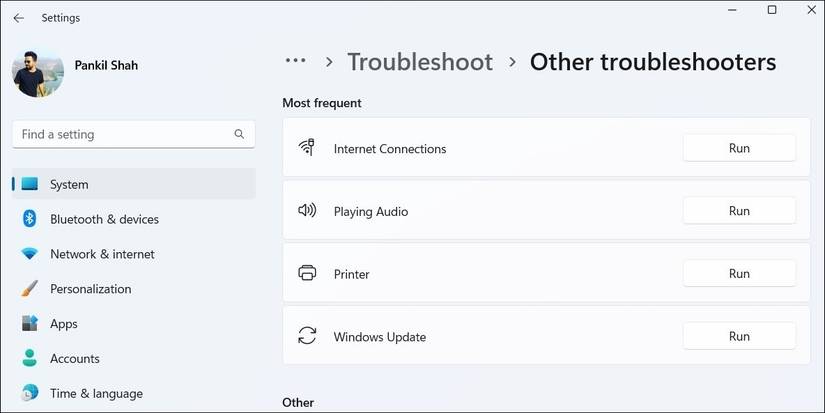Run the Playing Audio troubleshooter

click(x=739, y=211)
